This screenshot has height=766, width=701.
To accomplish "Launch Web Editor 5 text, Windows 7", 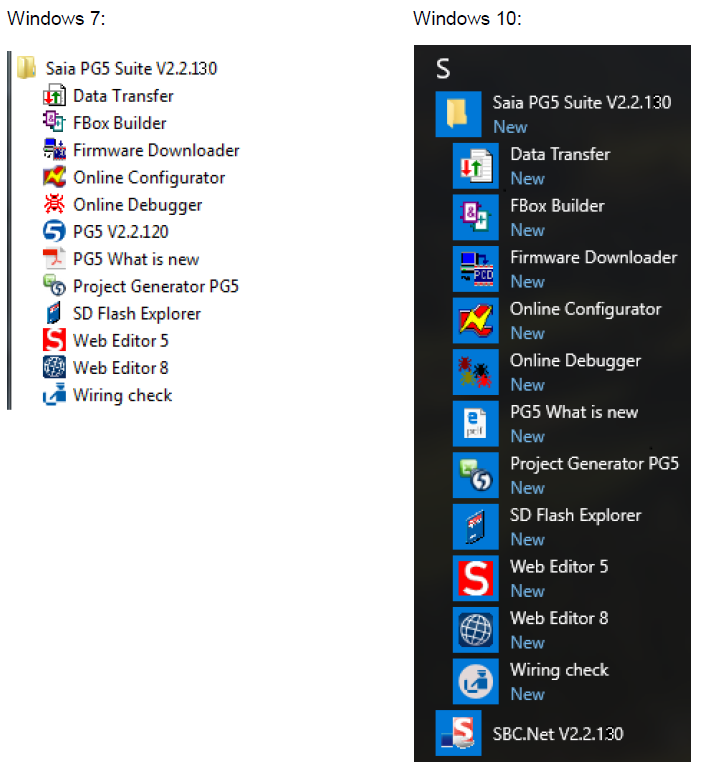I will click(x=121, y=341).
